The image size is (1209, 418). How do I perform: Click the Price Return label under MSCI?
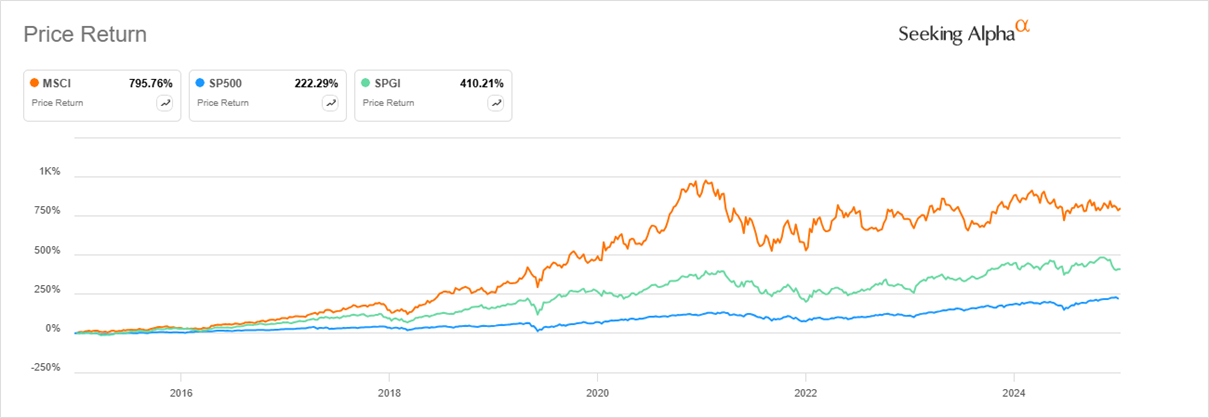coord(56,103)
